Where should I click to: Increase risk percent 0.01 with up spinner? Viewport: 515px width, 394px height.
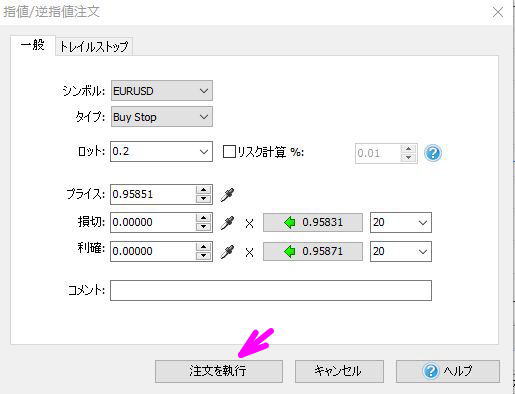408,149
